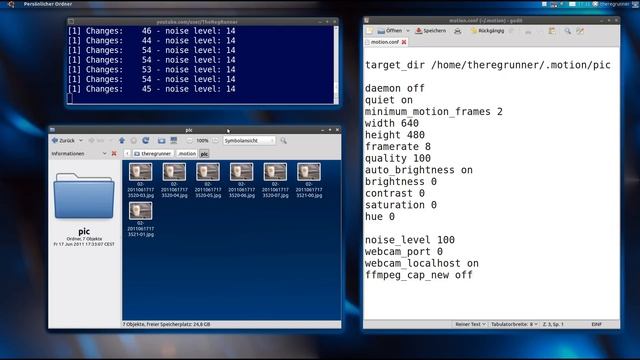Open the Zurück history dropdown arrow
This screenshot has width=640, height=360.
click(x=81, y=140)
